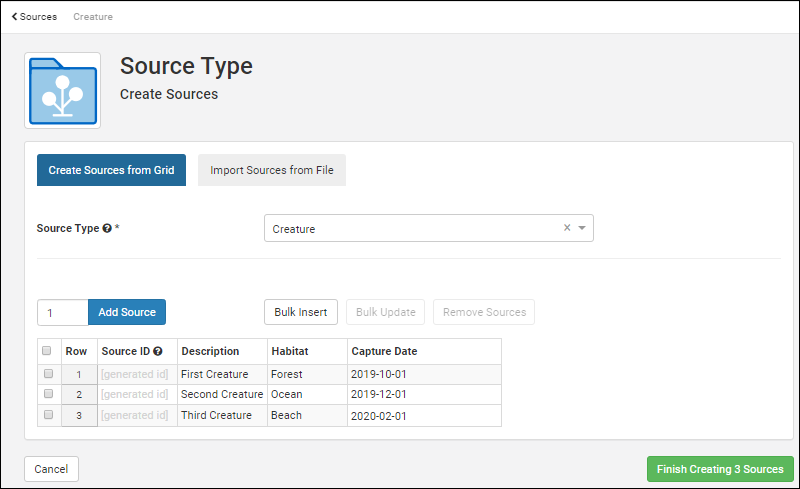This screenshot has width=800, height=489.
Task: Click the Bulk Insert button
Action: click(x=301, y=312)
